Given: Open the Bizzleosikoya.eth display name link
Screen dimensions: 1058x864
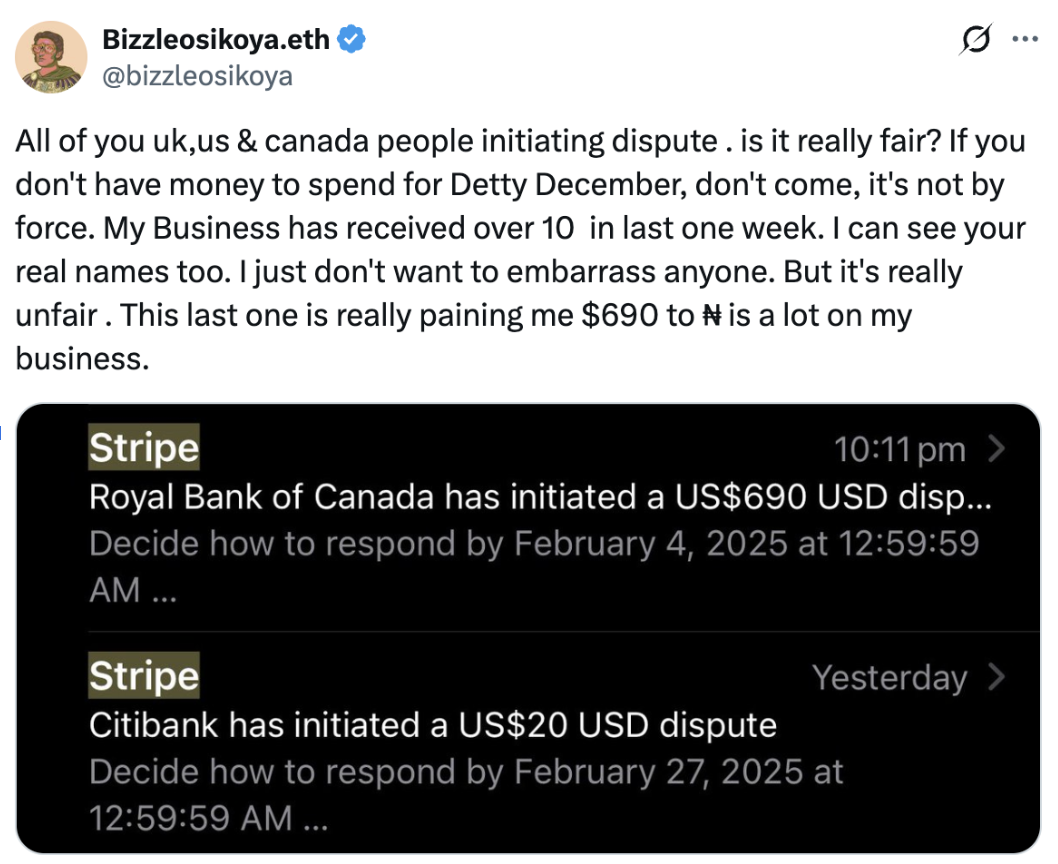Looking at the screenshot, I should coord(216,39).
